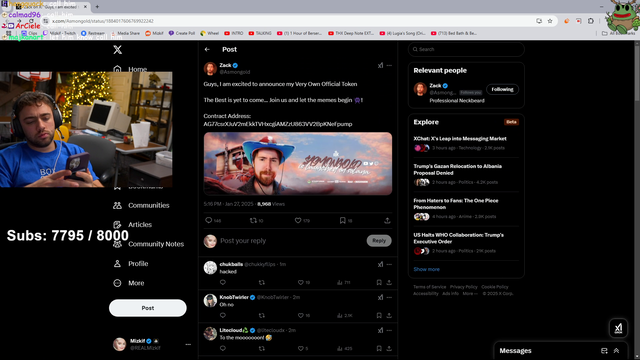Bookmark the chukballs reply
This screenshot has height=360, width=640.
[x=379, y=282]
